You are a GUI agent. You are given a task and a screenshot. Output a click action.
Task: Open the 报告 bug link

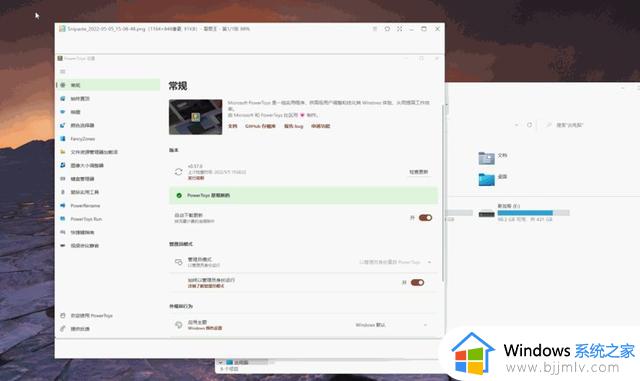293,126
